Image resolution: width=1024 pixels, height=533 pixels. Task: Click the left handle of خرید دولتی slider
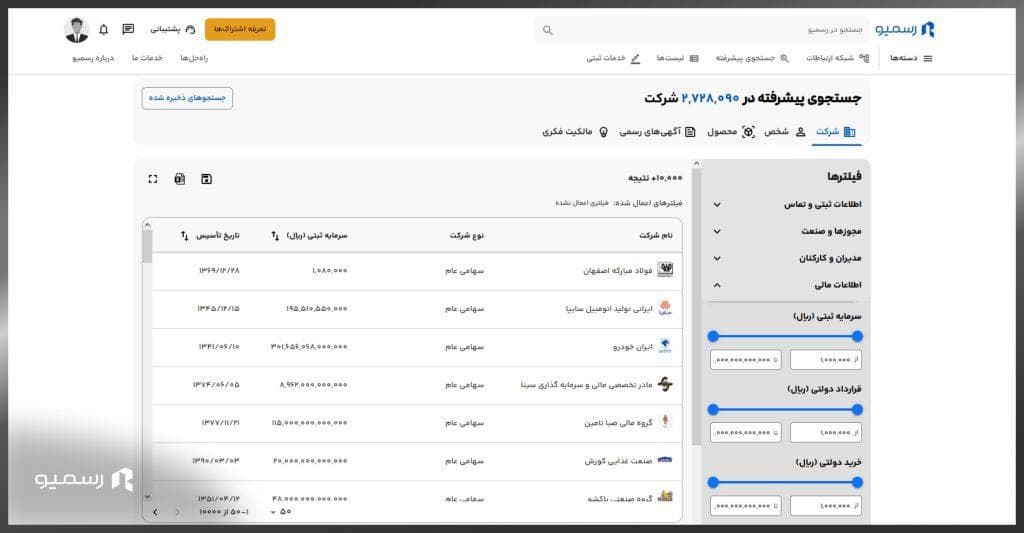point(713,483)
